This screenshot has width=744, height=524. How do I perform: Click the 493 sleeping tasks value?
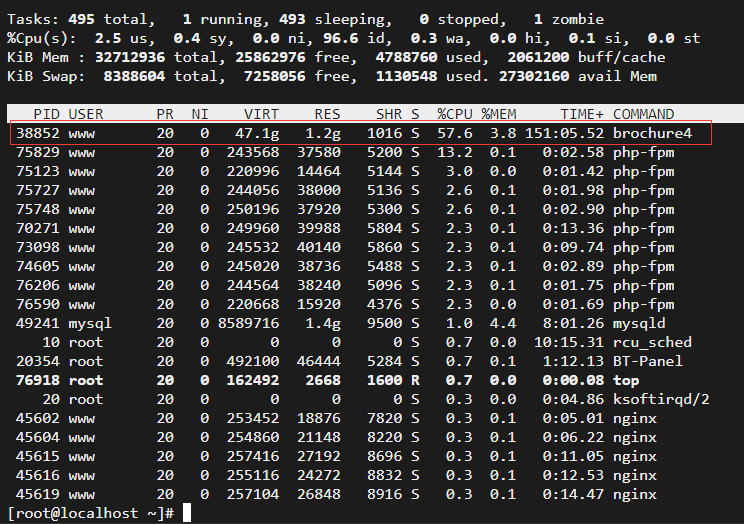point(292,19)
